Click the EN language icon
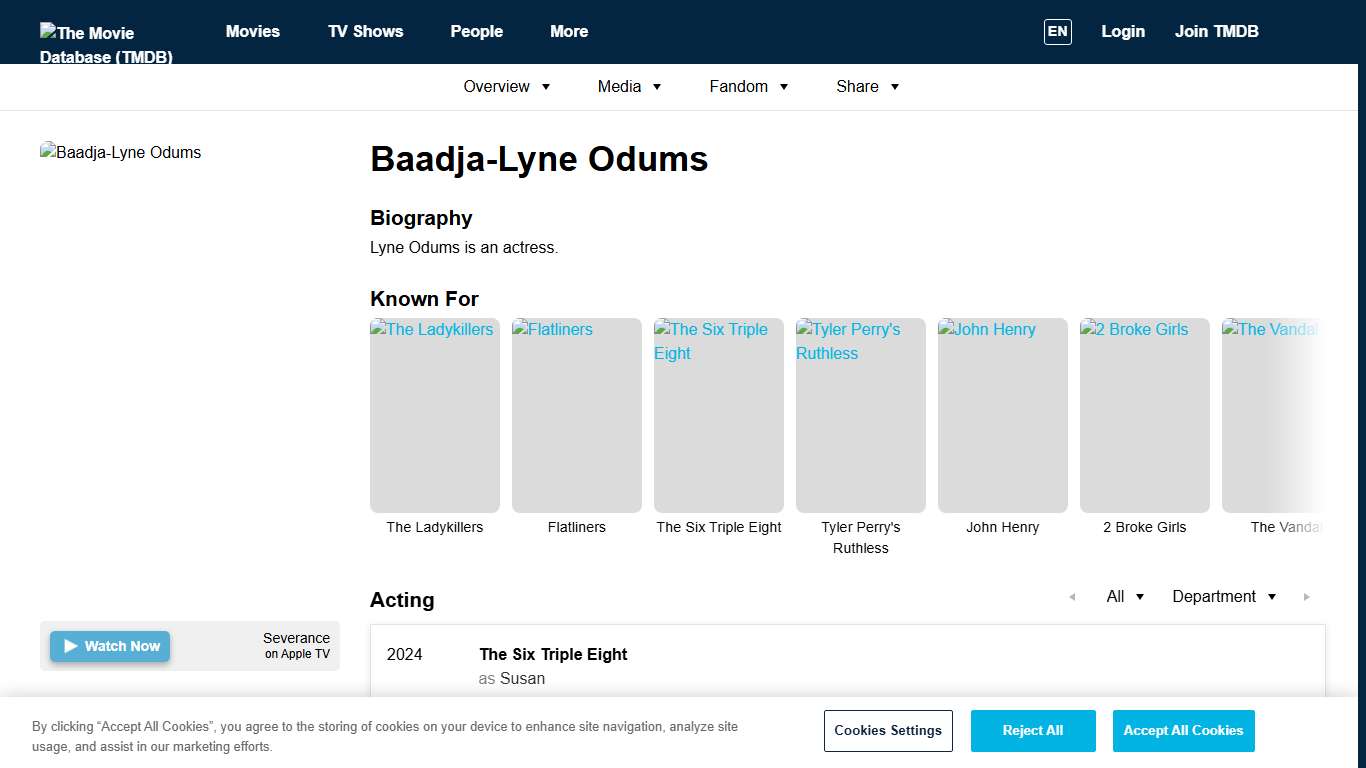 (x=1057, y=31)
